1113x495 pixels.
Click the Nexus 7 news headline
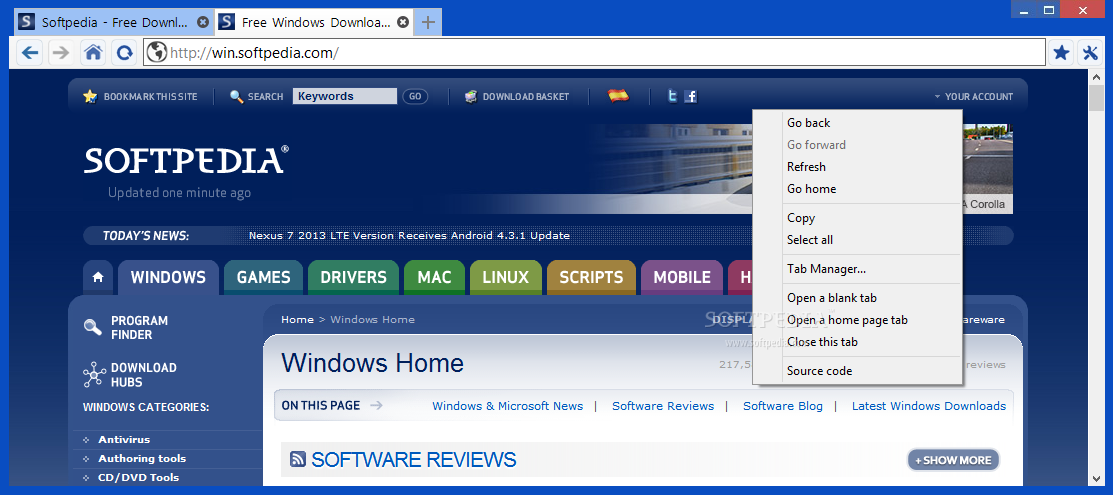click(409, 236)
